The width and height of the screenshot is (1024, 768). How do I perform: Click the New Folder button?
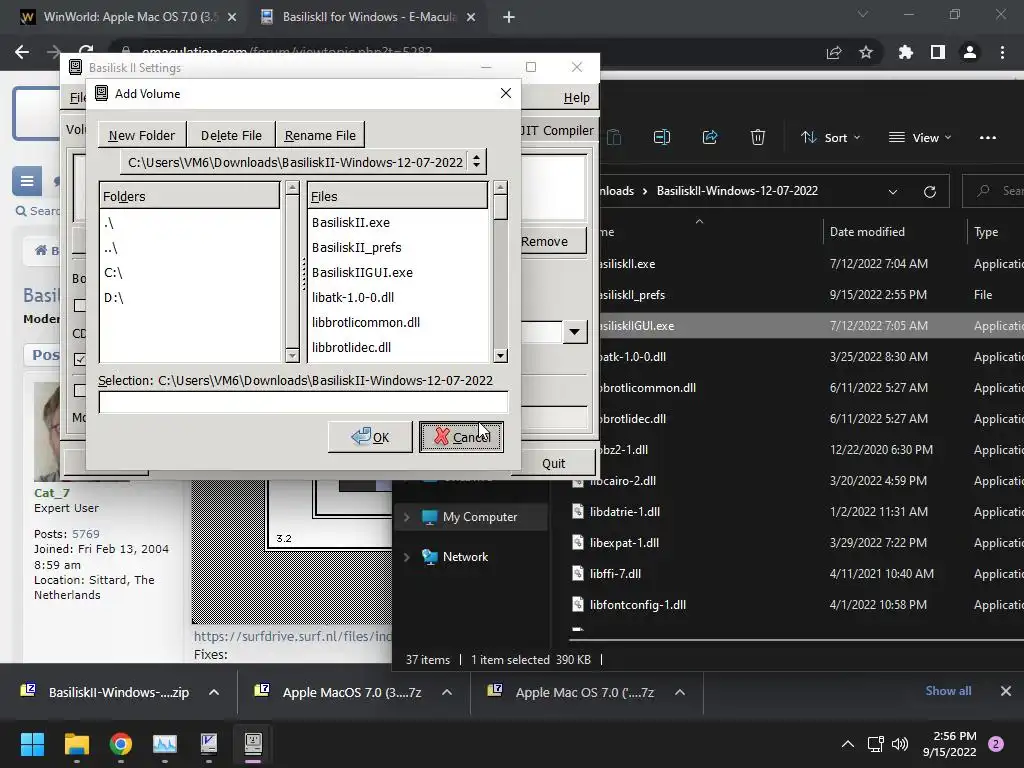click(x=142, y=135)
